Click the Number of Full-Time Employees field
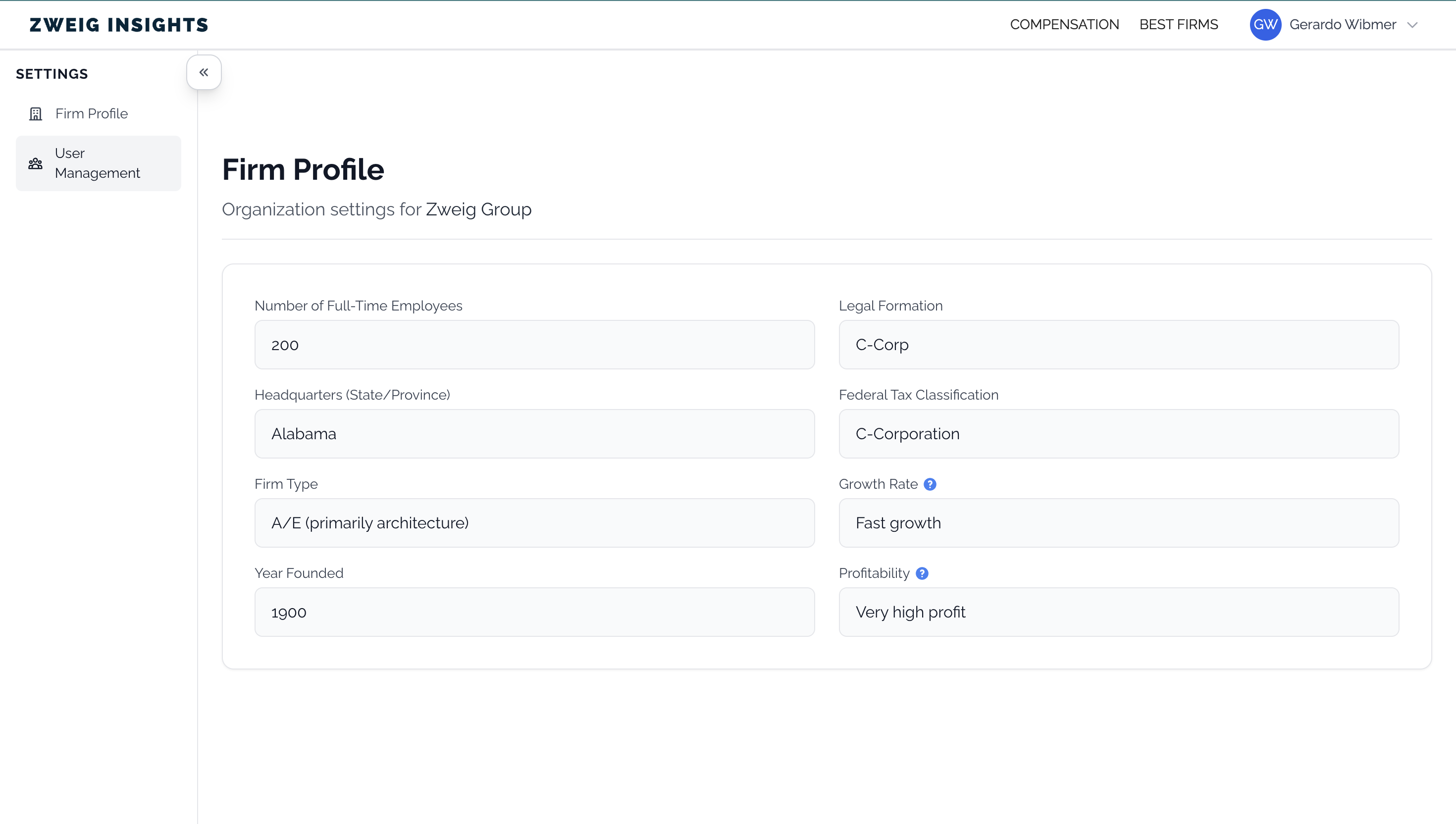Screen dimensions: 1456x824 pos(534,345)
